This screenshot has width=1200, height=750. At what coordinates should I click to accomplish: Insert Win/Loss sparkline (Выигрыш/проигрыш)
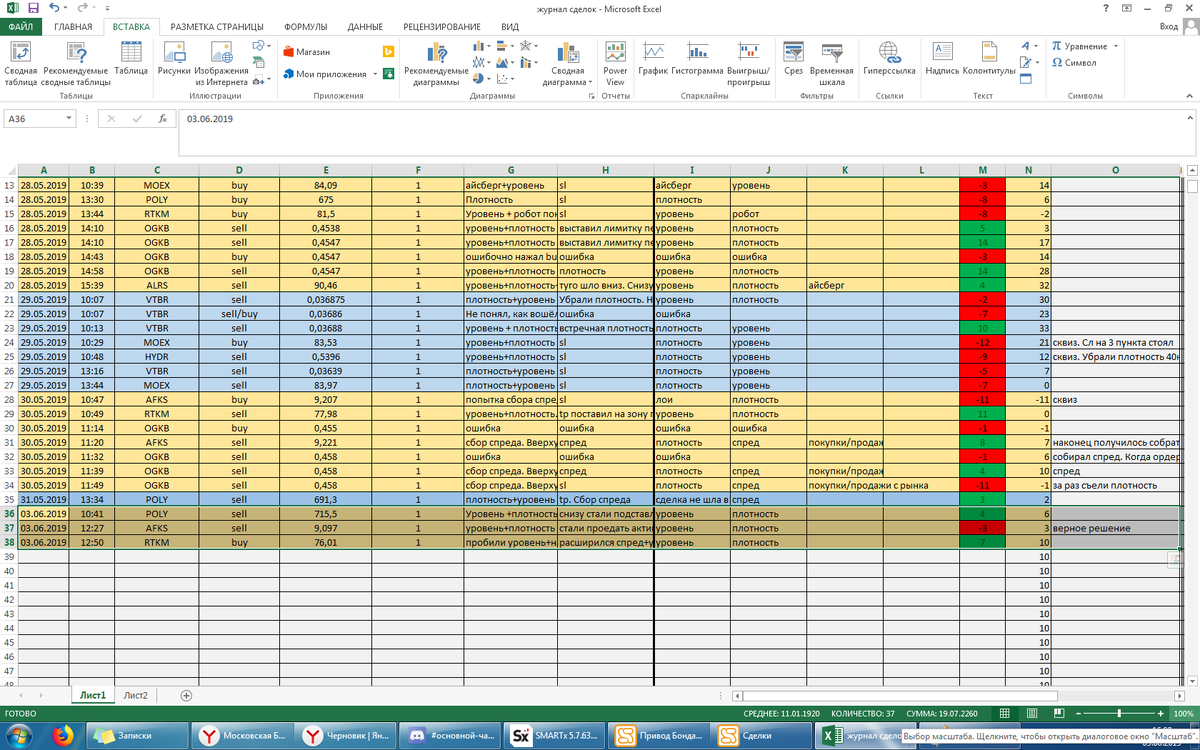748,63
